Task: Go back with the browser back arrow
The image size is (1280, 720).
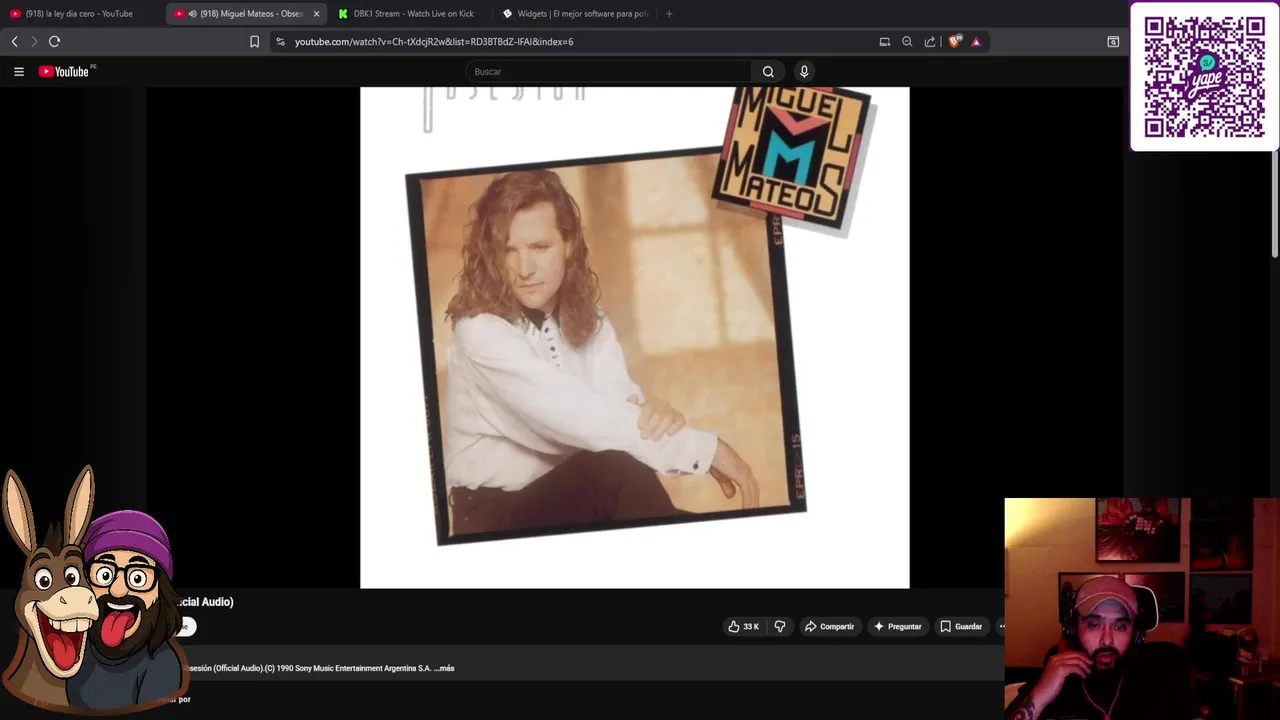Action: click(14, 42)
